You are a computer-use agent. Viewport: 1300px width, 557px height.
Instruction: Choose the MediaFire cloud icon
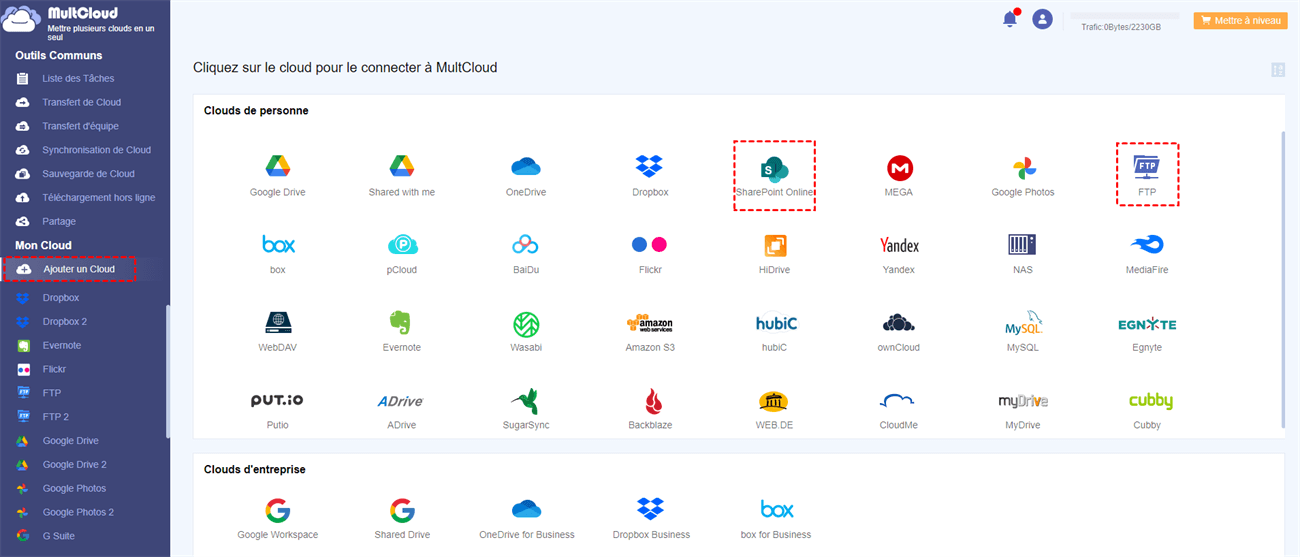point(1146,244)
